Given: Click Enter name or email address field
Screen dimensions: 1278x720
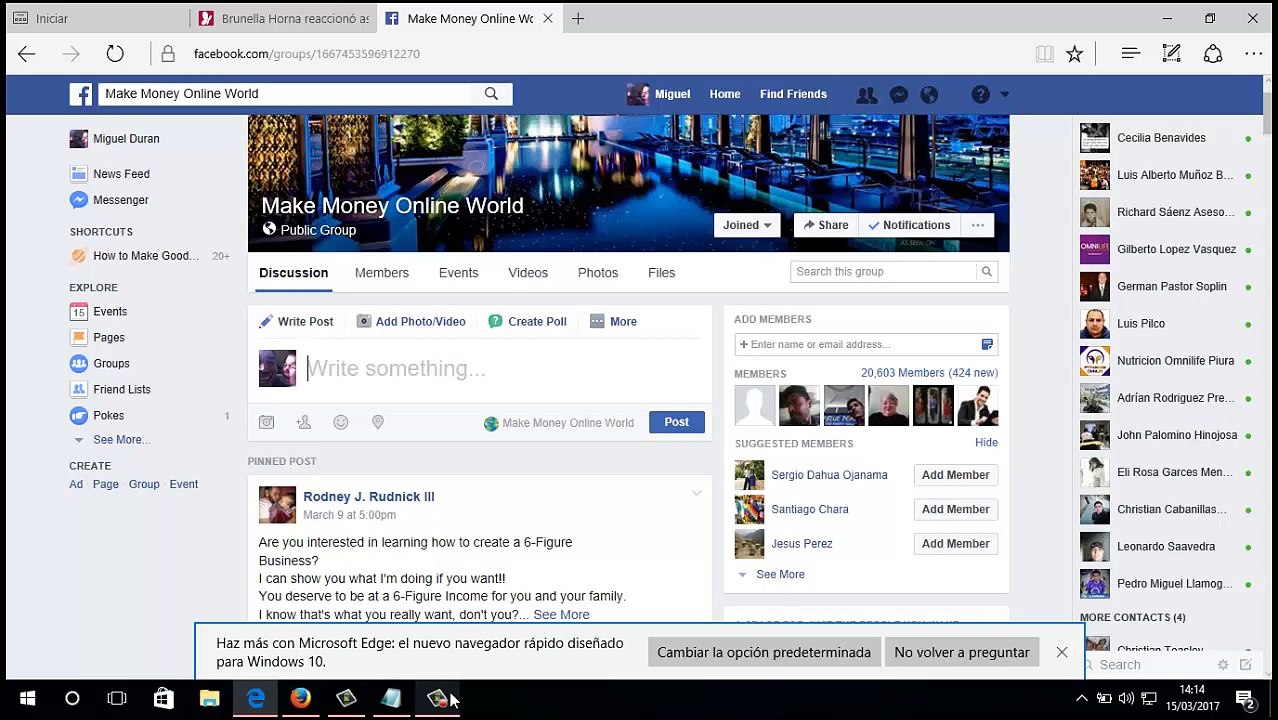Looking at the screenshot, I should [866, 344].
